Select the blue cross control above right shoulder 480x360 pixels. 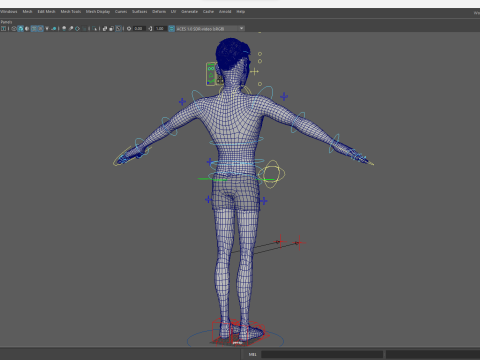click(x=284, y=97)
